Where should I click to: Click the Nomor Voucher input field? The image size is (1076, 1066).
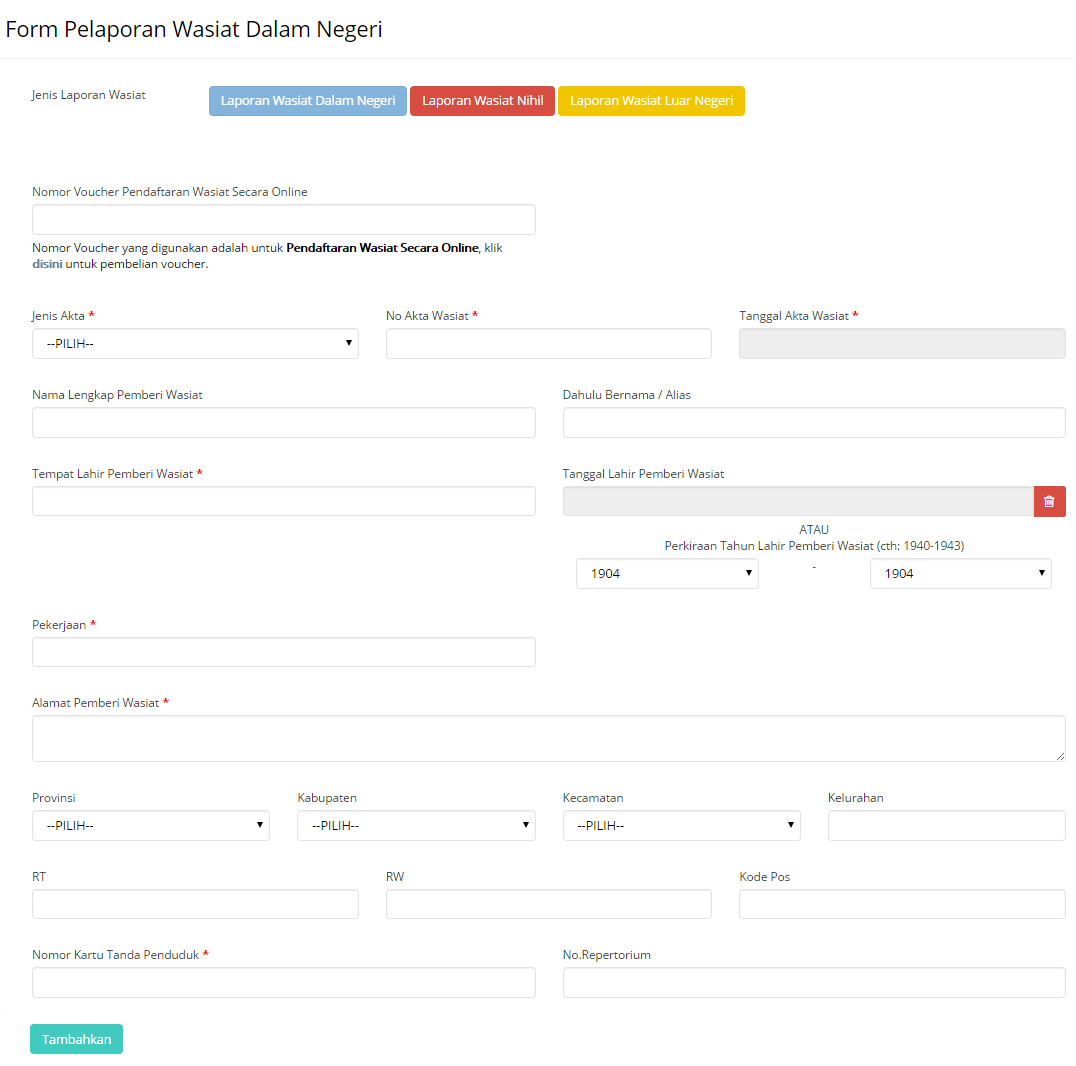[283, 220]
